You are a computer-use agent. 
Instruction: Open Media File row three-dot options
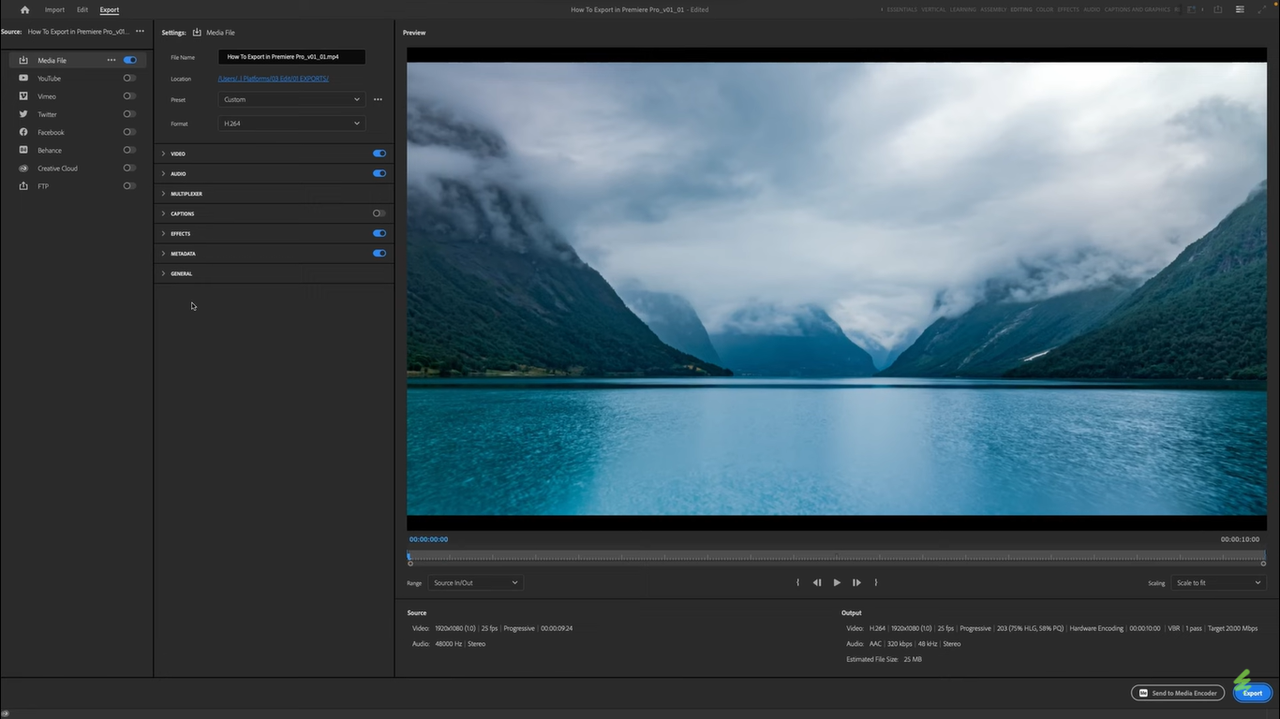point(112,60)
